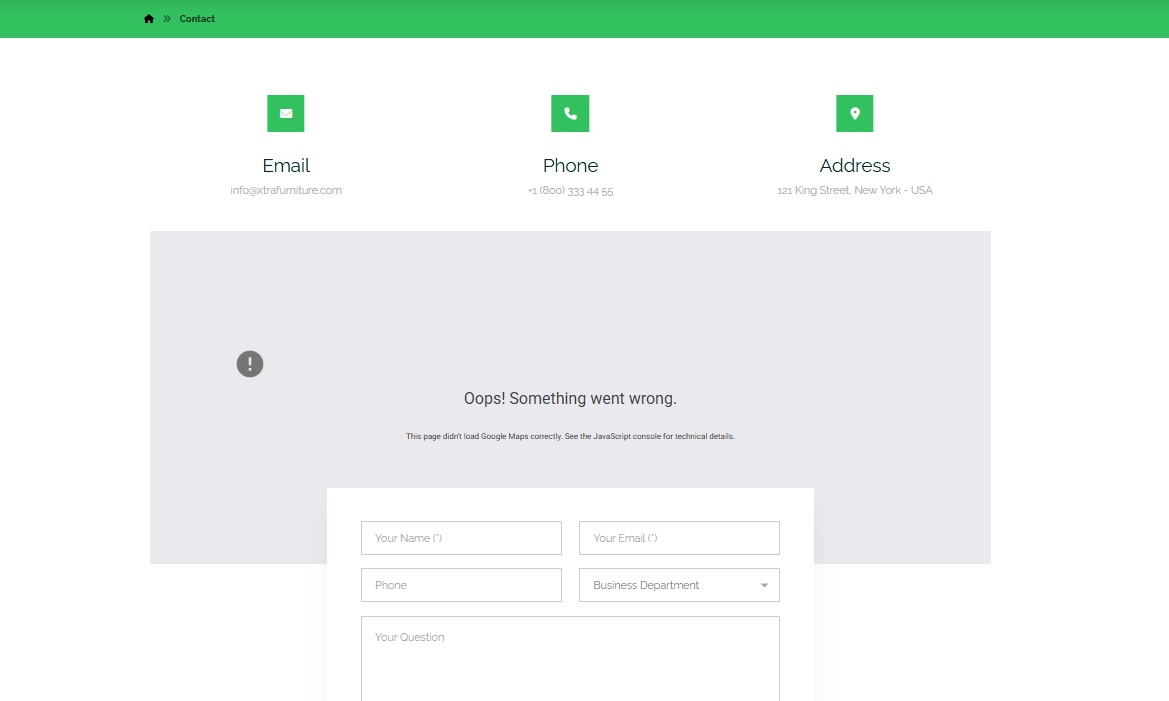Screen dimensions: 1169x701
Task: Click the info@xtrafurniture.com email address
Action: (286, 191)
